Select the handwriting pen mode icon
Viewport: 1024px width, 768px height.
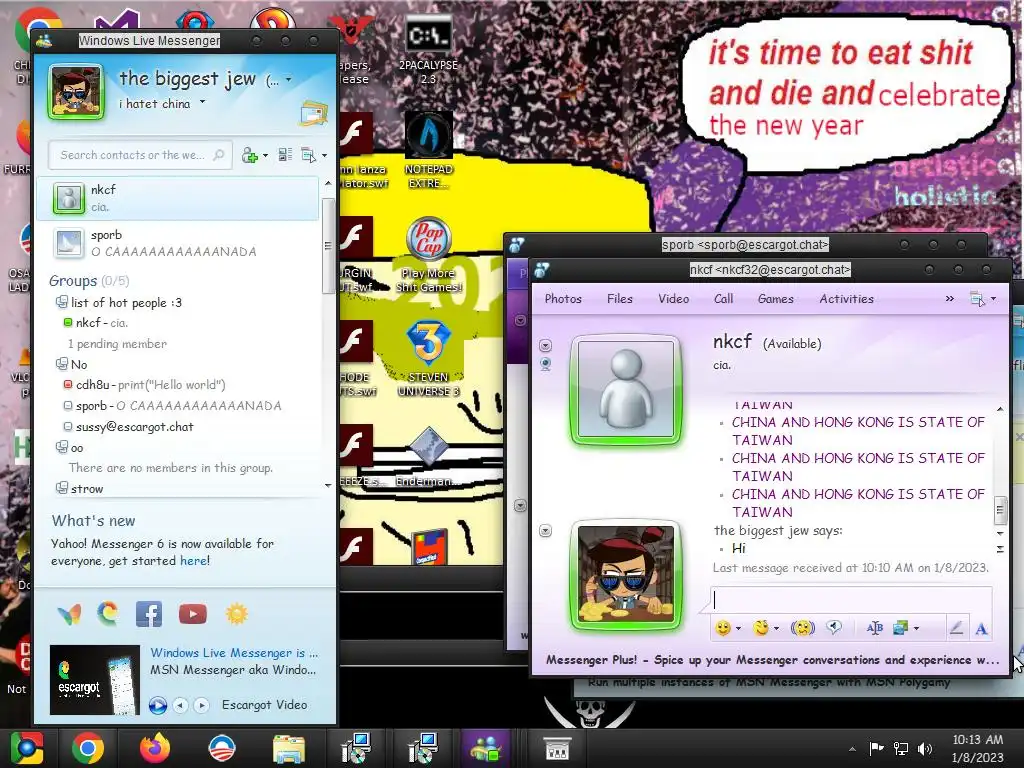point(957,628)
